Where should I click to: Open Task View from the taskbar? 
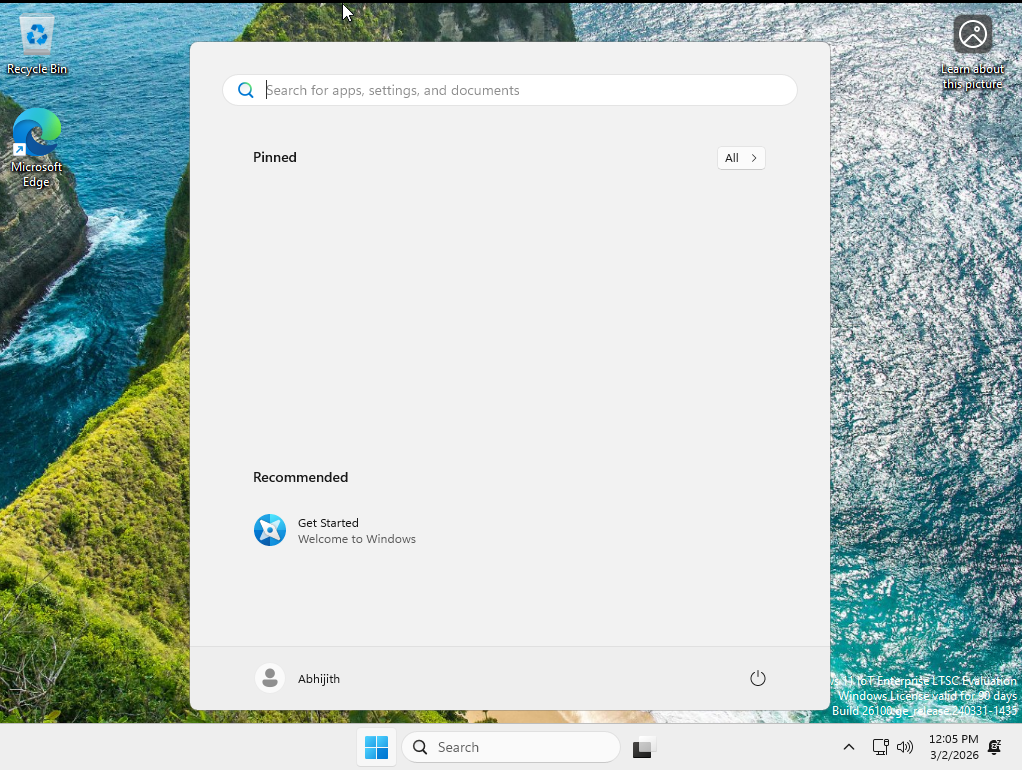coord(643,747)
